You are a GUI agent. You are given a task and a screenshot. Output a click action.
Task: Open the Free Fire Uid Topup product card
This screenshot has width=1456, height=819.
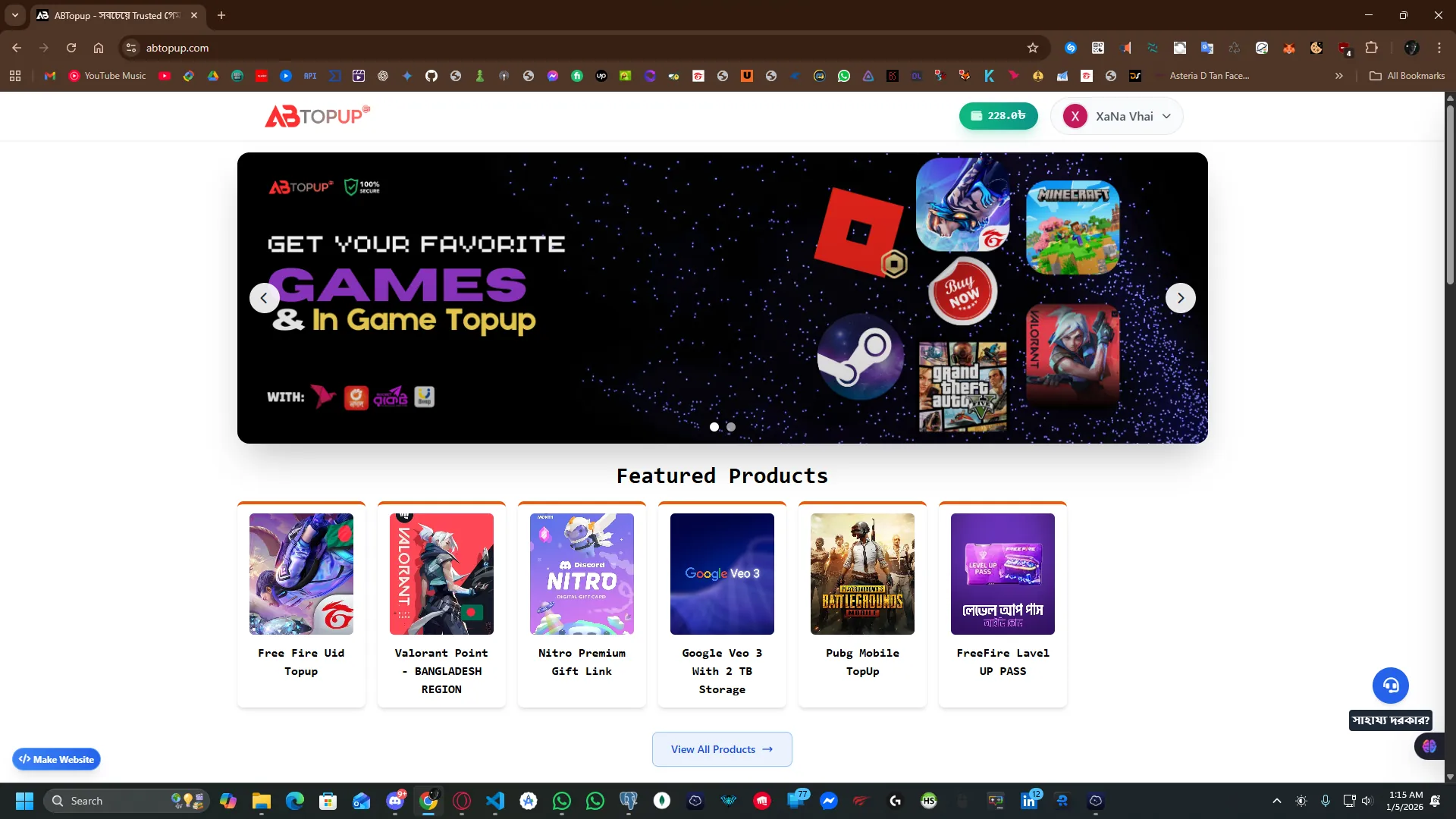(x=301, y=603)
